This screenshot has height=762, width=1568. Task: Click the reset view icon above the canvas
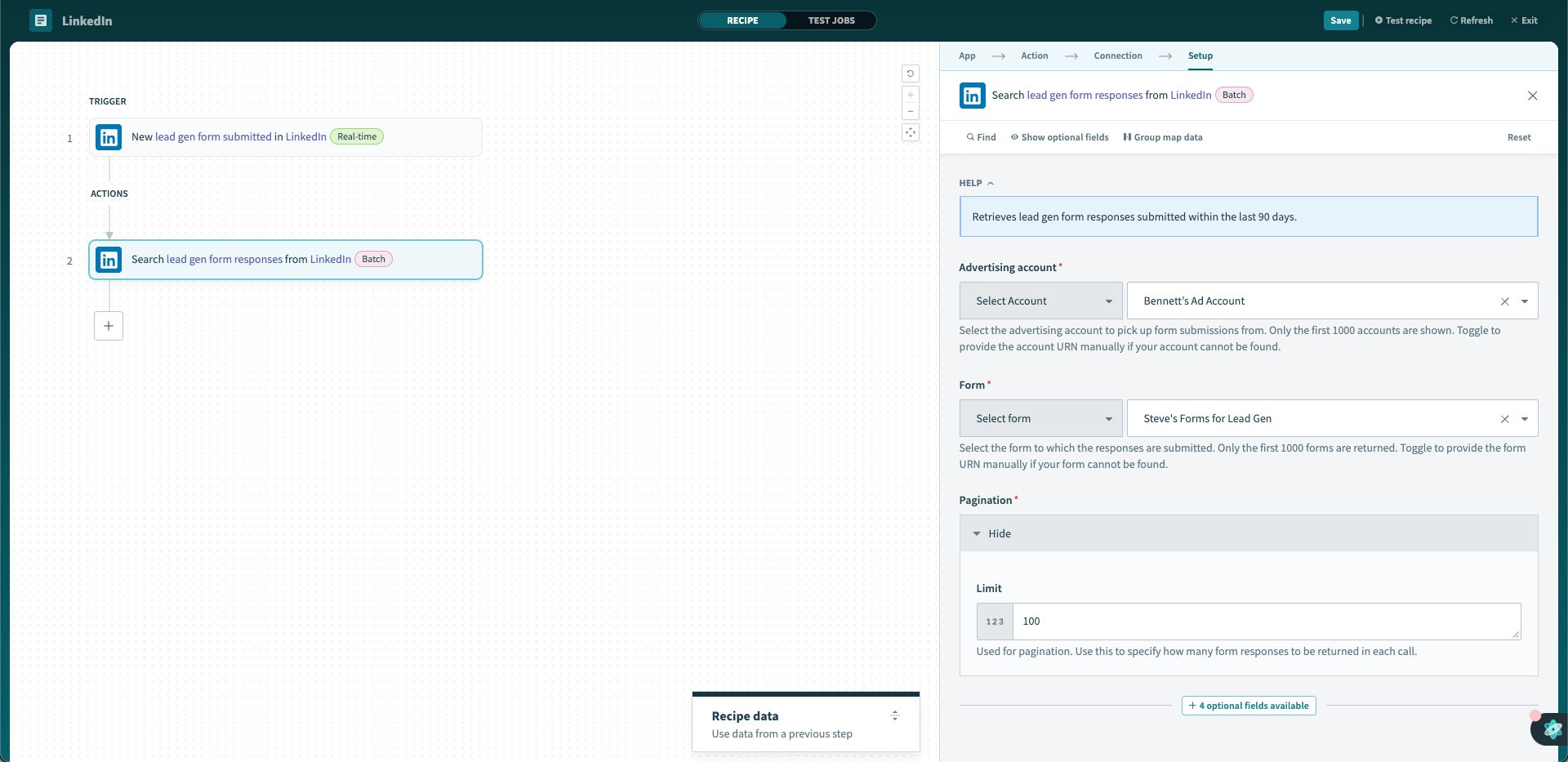pyautogui.click(x=911, y=74)
